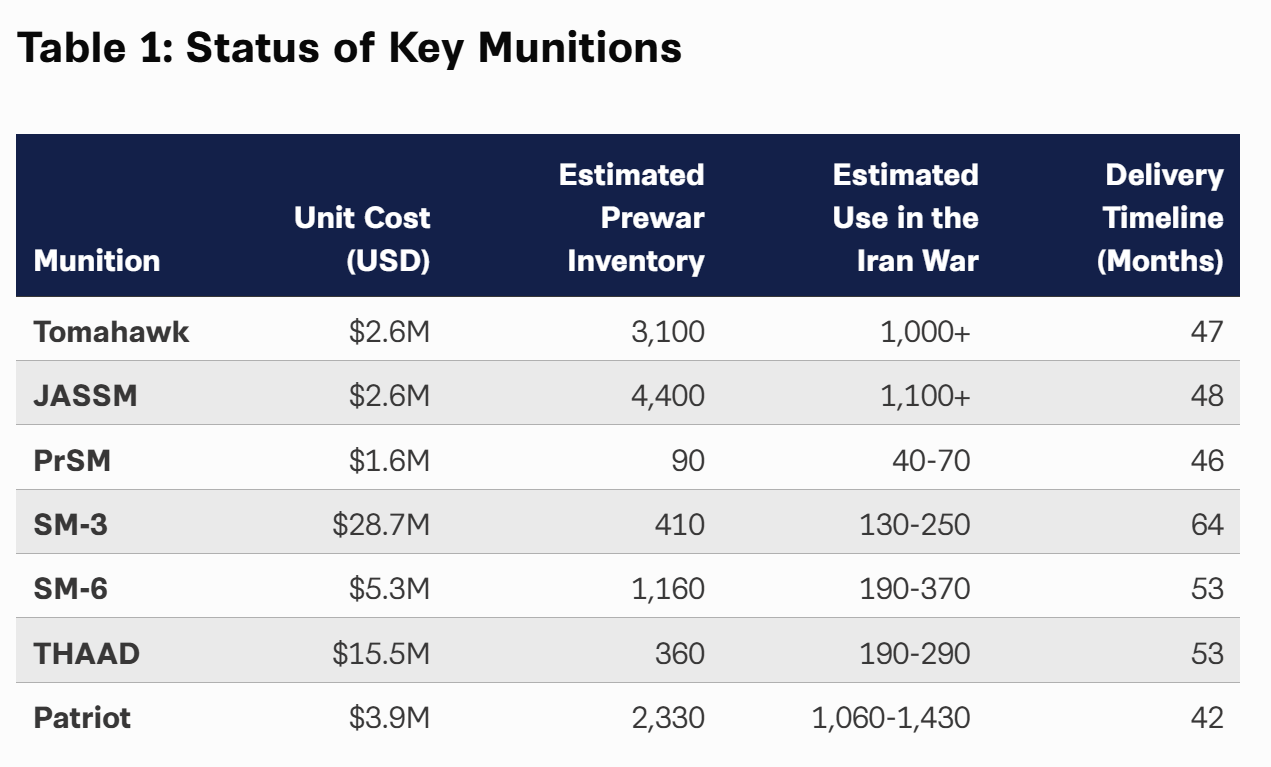Click the 2,330 Patriot inventory cell
1271x767 pixels.
point(668,717)
